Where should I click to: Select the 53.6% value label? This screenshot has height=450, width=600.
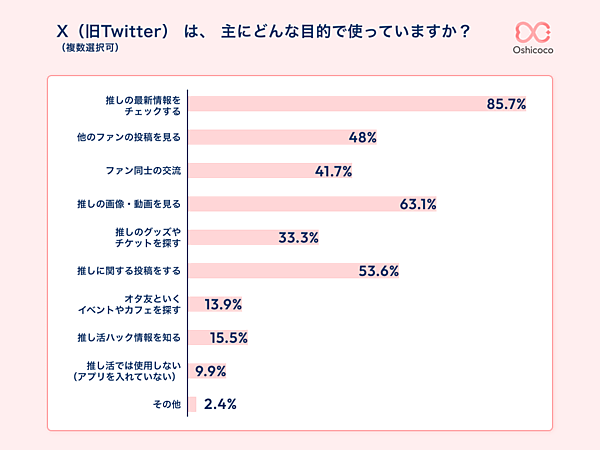[x=378, y=270]
